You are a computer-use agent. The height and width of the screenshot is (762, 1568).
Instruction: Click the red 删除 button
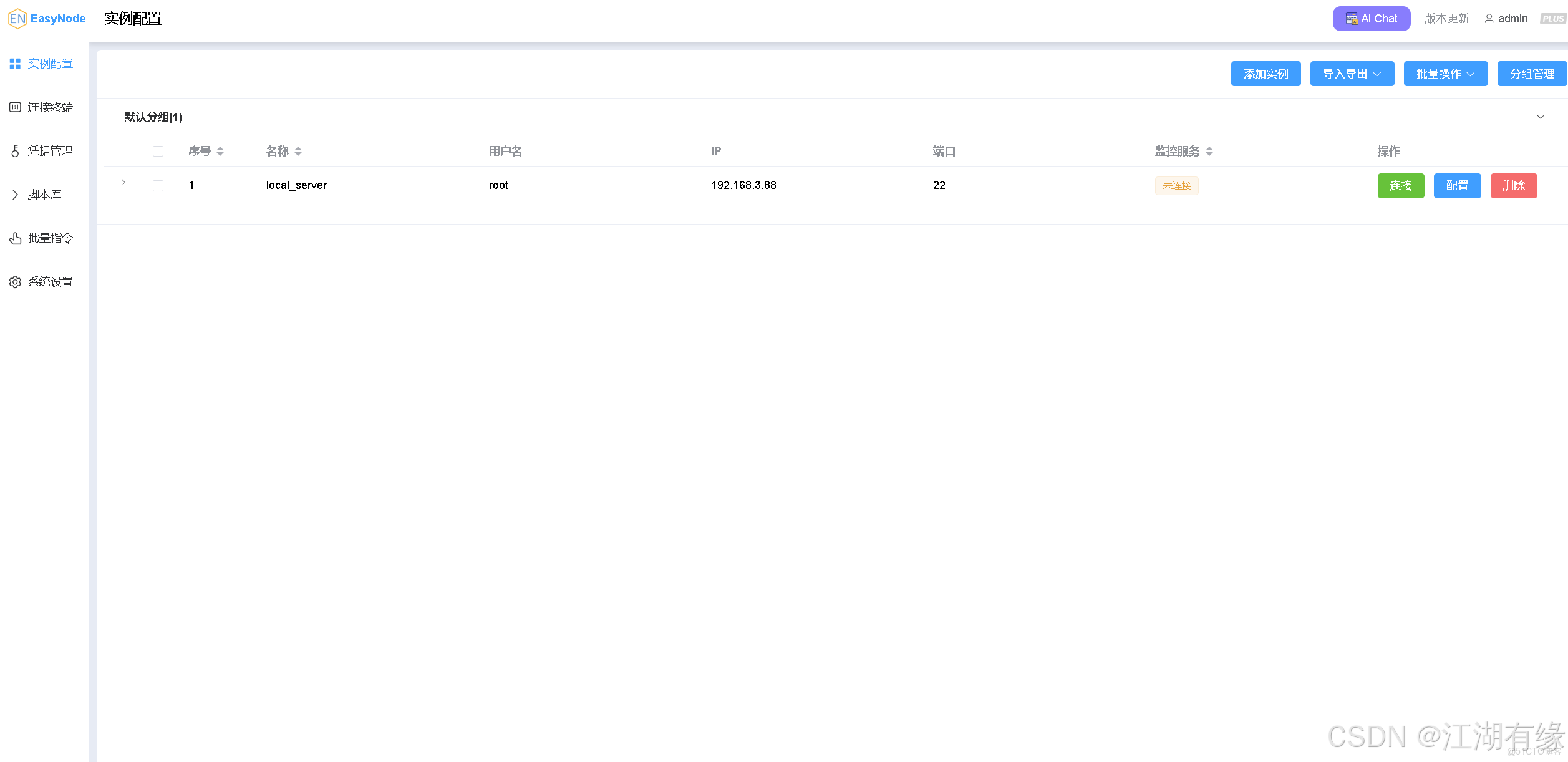pyautogui.click(x=1513, y=186)
